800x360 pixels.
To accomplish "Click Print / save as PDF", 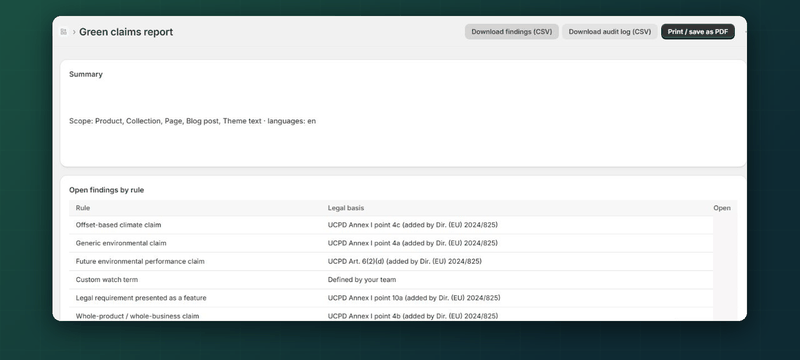I will (x=697, y=32).
